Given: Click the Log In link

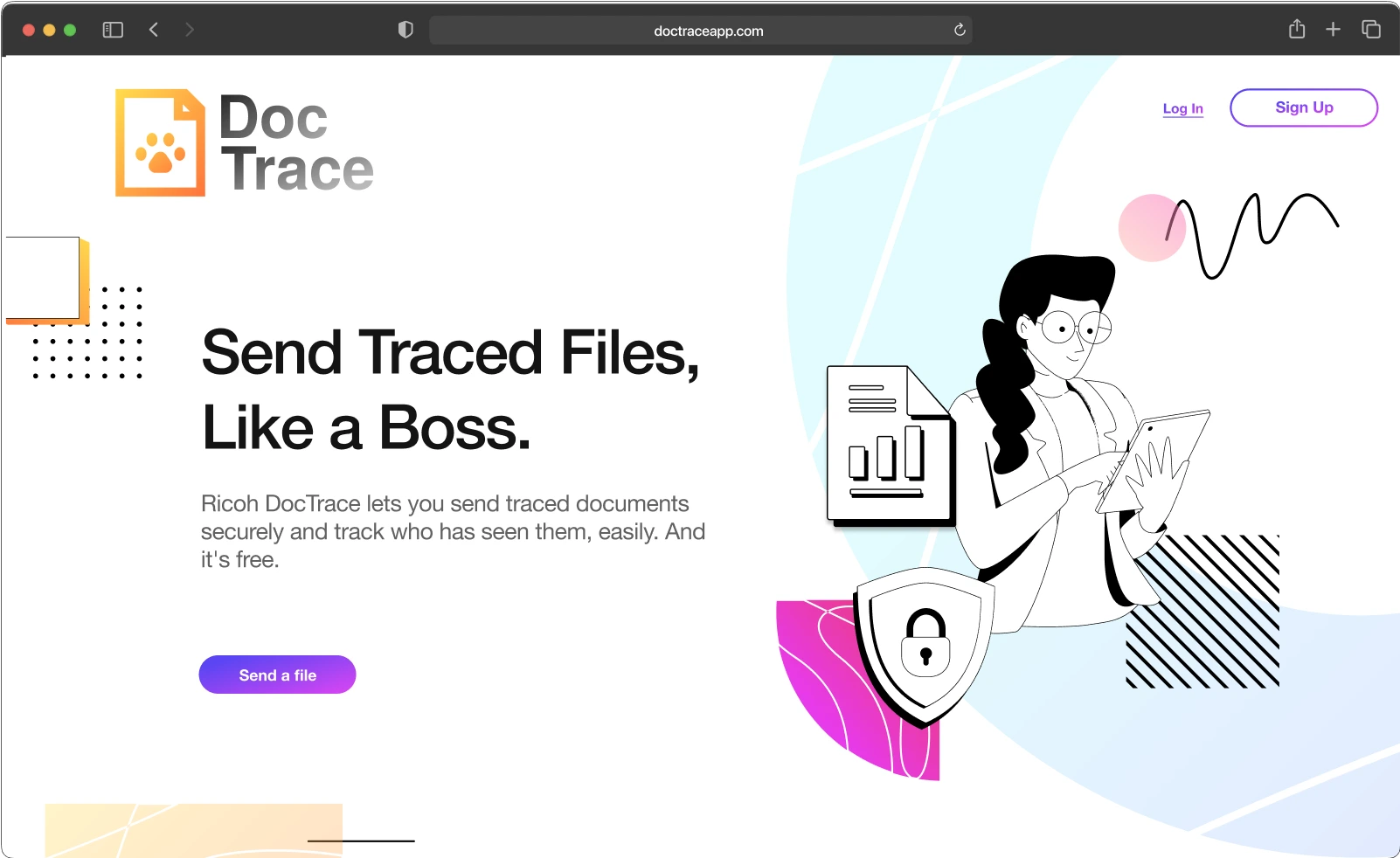Looking at the screenshot, I should 1182,108.
